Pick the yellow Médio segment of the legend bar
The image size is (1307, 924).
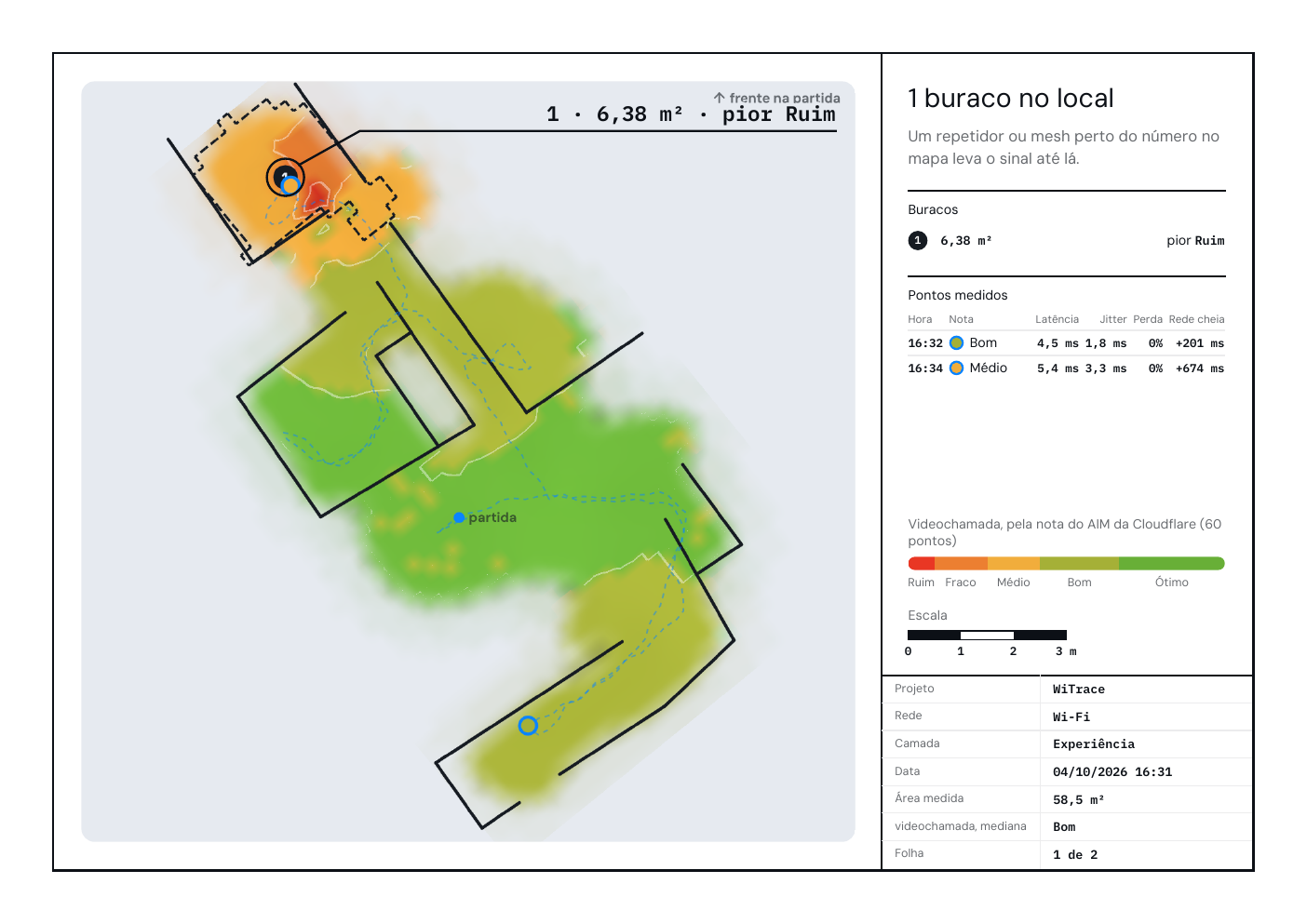1014,563
